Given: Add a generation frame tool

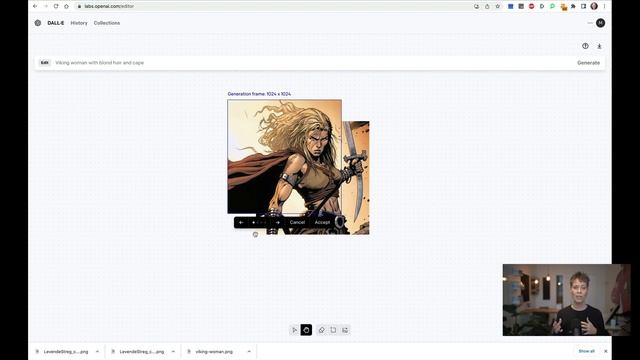Looking at the screenshot, I should pyautogui.click(x=333, y=330).
